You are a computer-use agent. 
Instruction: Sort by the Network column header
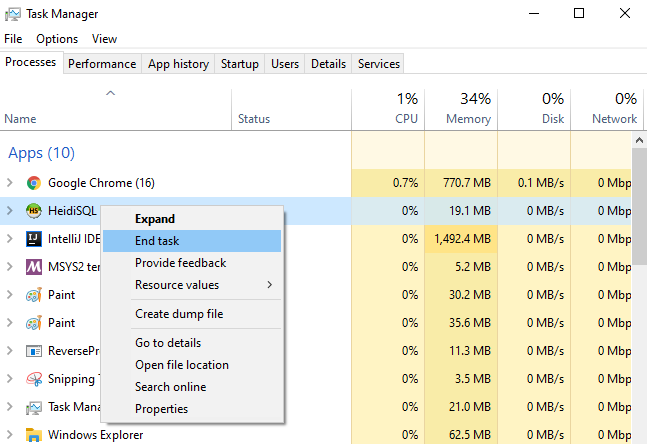[607, 110]
